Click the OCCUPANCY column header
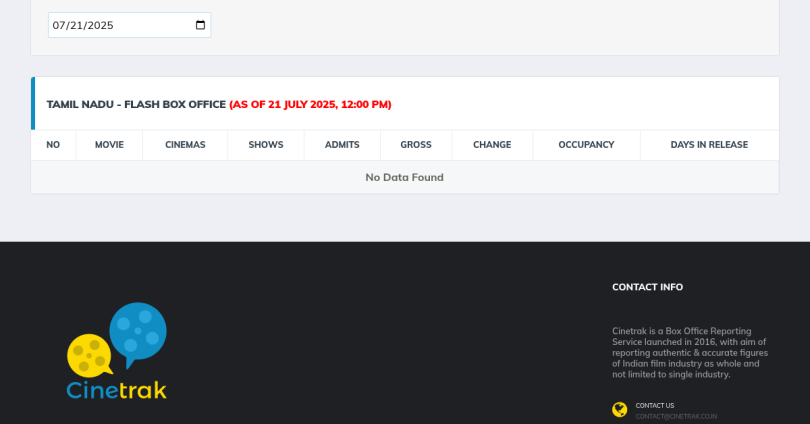The image size is (810, 424). pos(586,145)
